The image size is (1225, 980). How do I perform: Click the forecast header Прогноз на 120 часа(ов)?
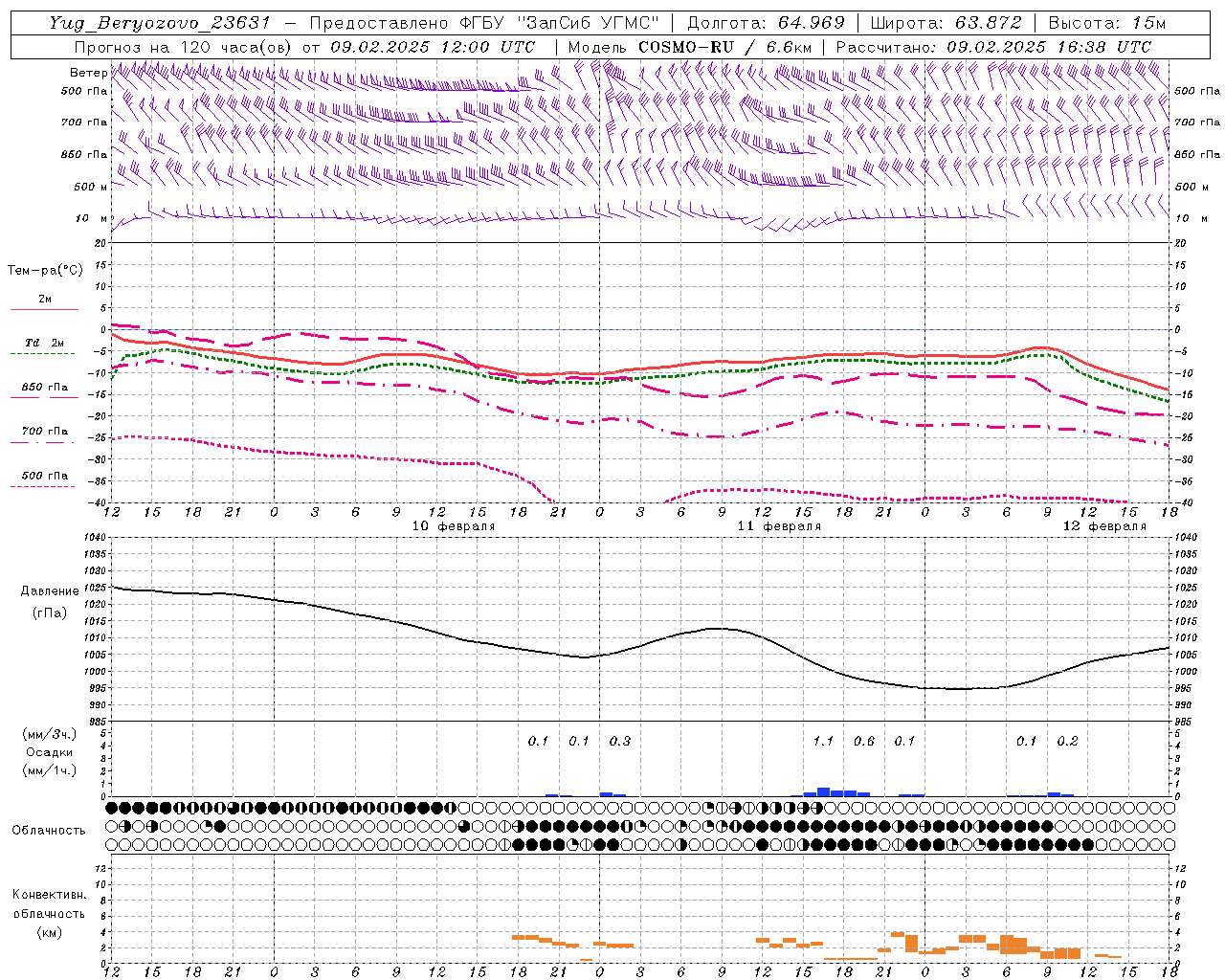click(x=185, y=47)
